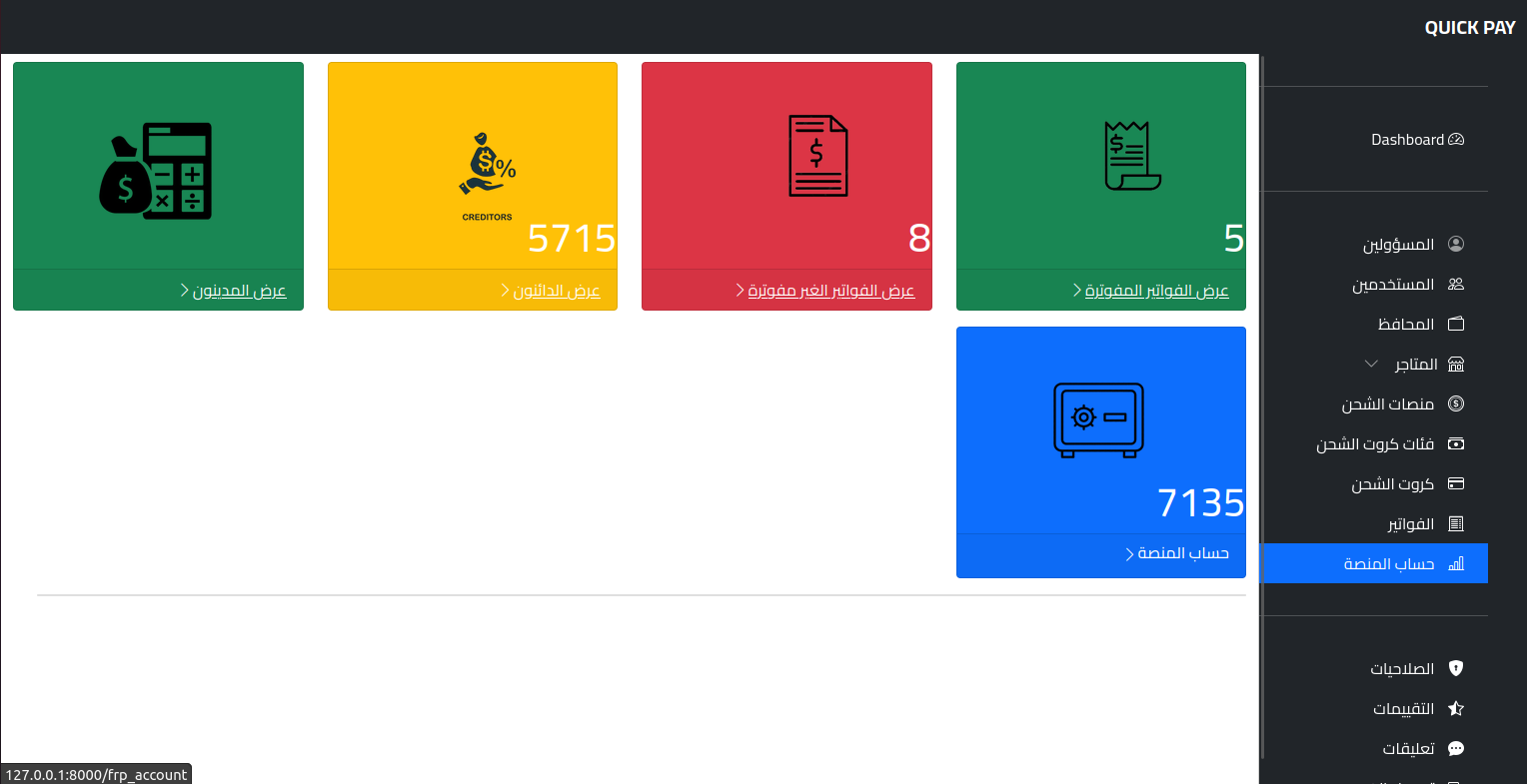
Task: Click the shield icon beside الصلاحيات
Action: tap(1456, 669)
